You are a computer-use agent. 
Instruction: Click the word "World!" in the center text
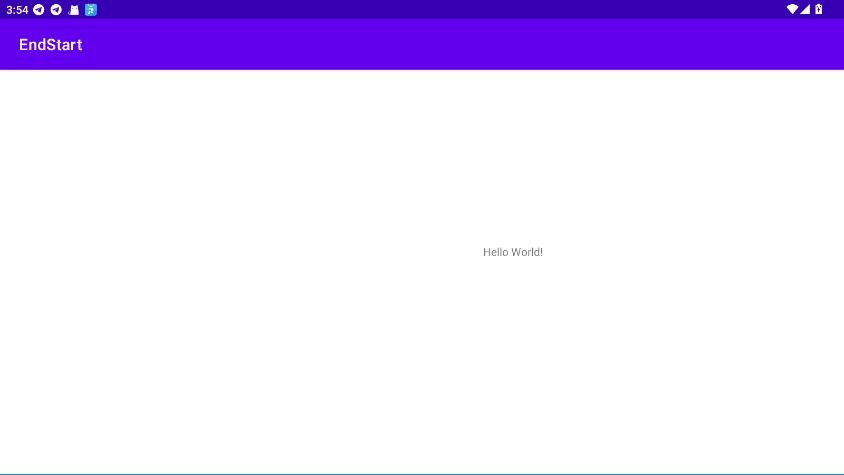[x=527, y=252]
